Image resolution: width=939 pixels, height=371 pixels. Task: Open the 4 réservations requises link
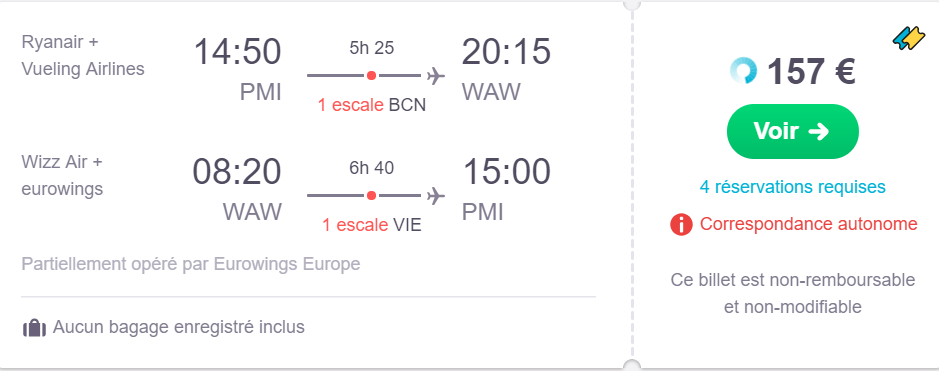792,187
